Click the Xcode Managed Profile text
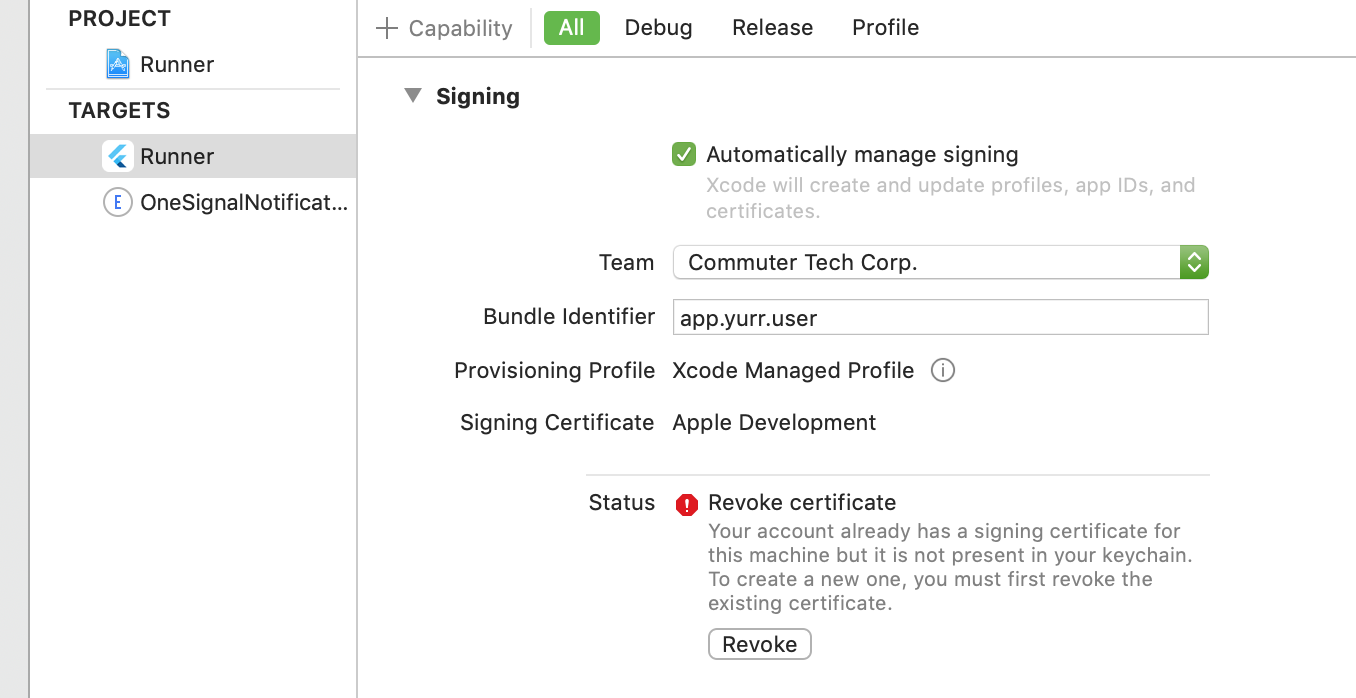Image resolution: width=1356 pixels, height=698 pixels. pos(793,371)
